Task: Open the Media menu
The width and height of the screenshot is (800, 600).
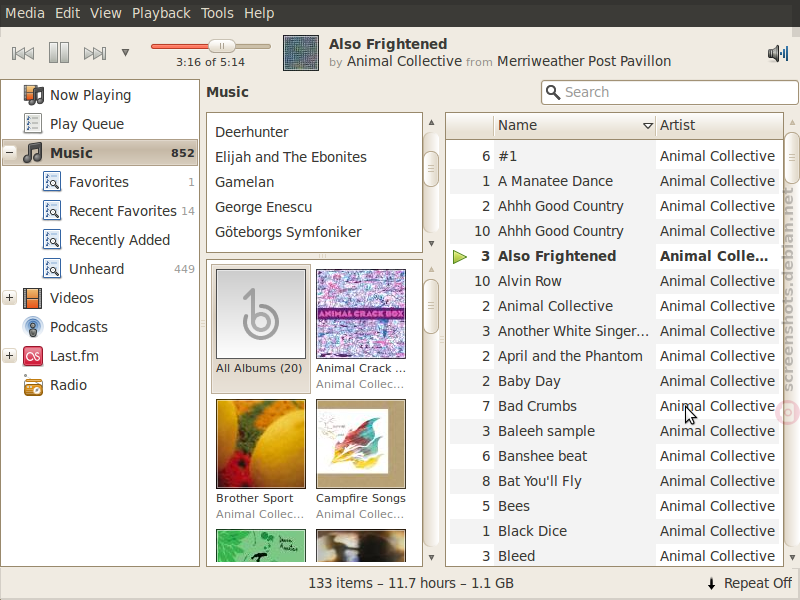Action: pos(25,13)
